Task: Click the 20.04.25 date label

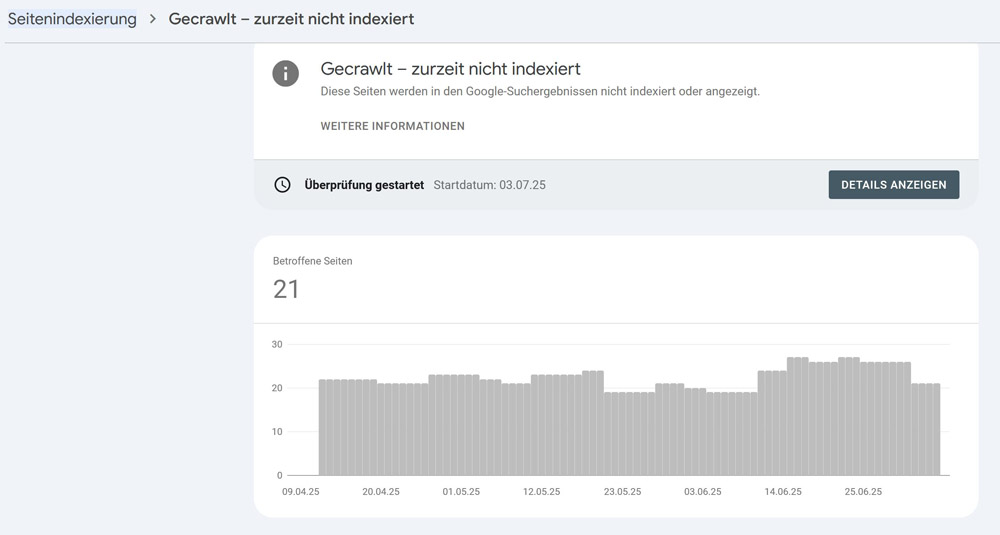Action: (381, 492)
